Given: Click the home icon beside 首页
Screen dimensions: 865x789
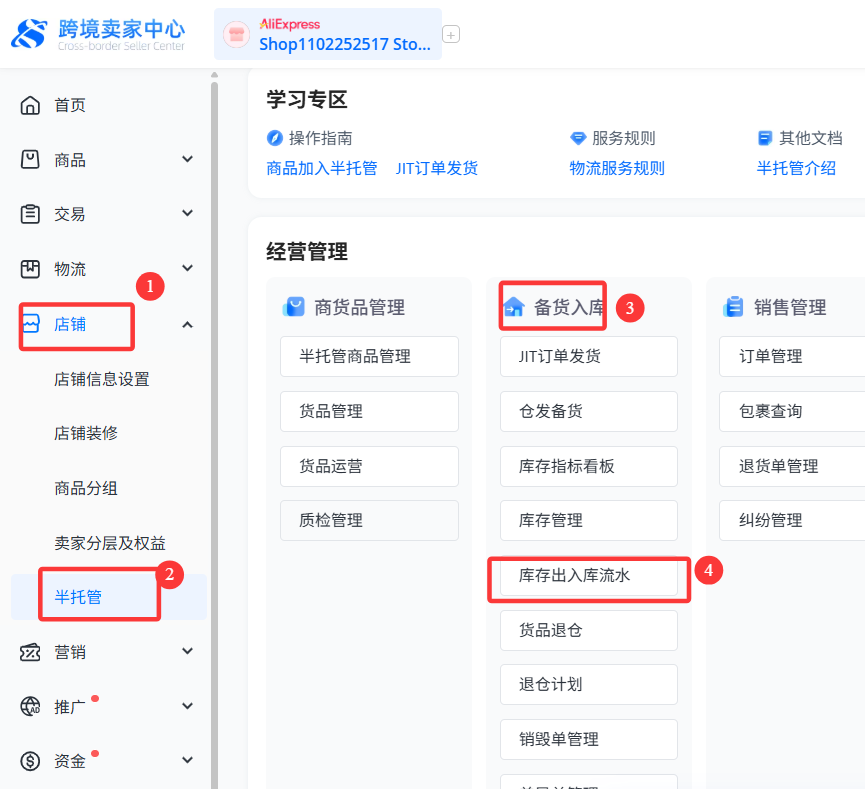Looking at the screenshot, I should [x=31, y=105].
